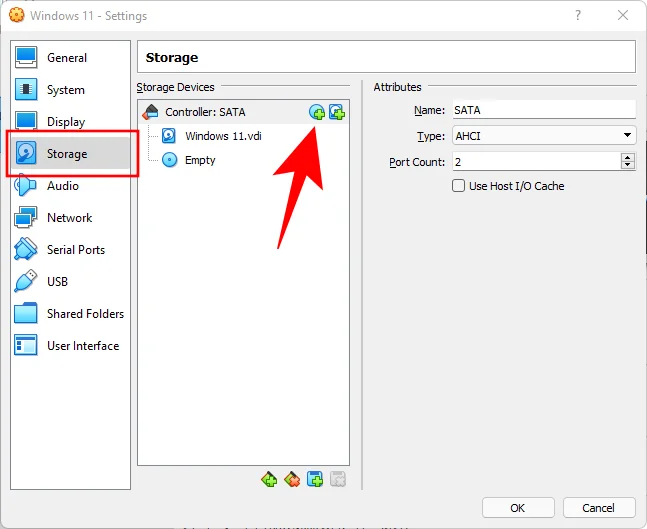
Task: Decrease the Port Count value
Action: pos(628,165)
